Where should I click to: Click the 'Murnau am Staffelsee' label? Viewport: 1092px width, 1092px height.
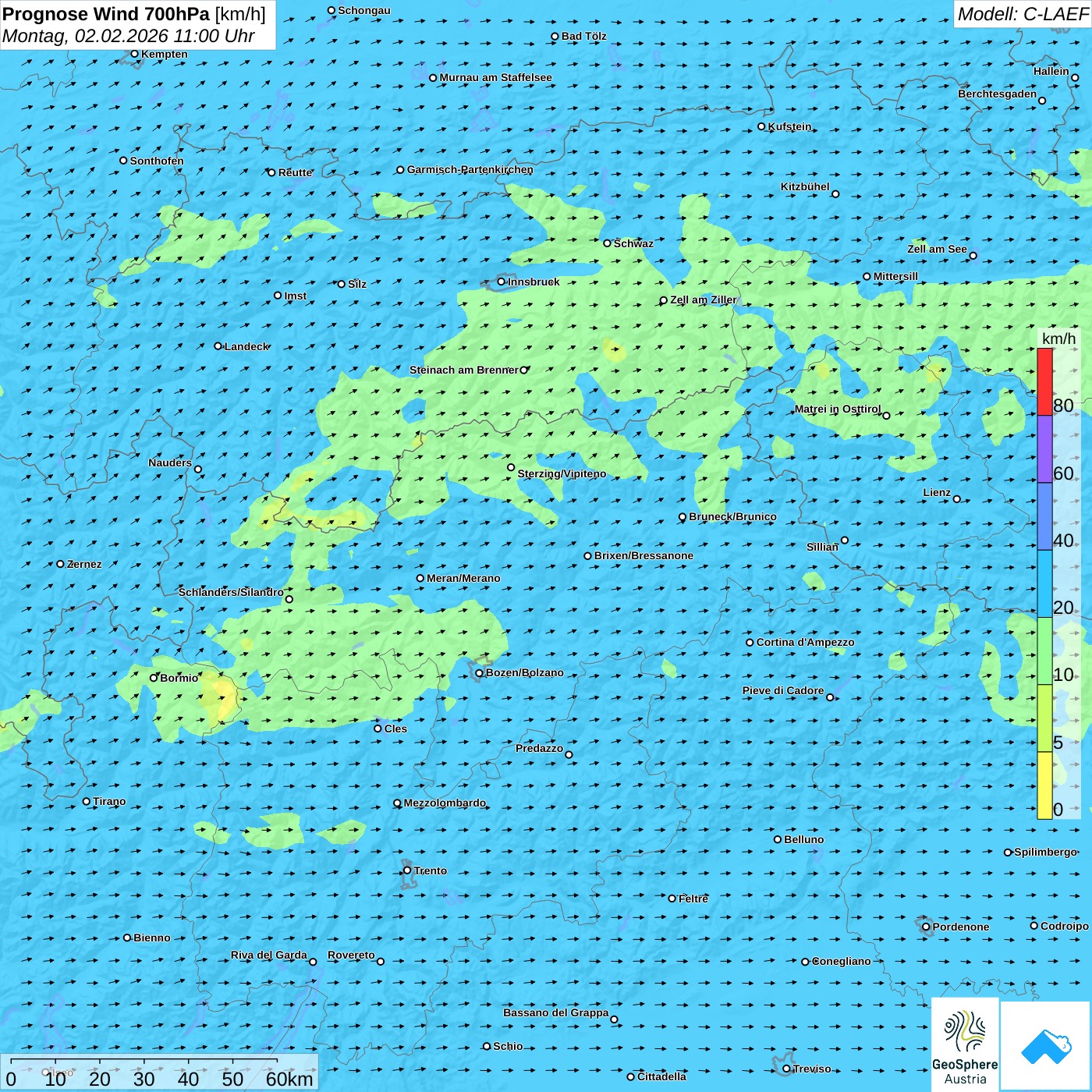click(x=495, y=77)
